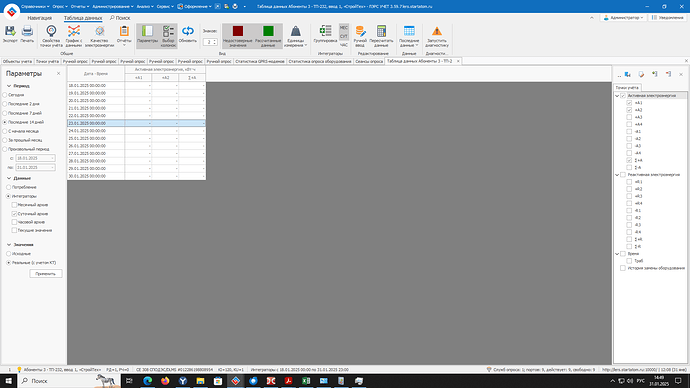Viewport: 690px width, 388px height.
Task: Open Firefox from the taskbar
Action: coord(165,381)
